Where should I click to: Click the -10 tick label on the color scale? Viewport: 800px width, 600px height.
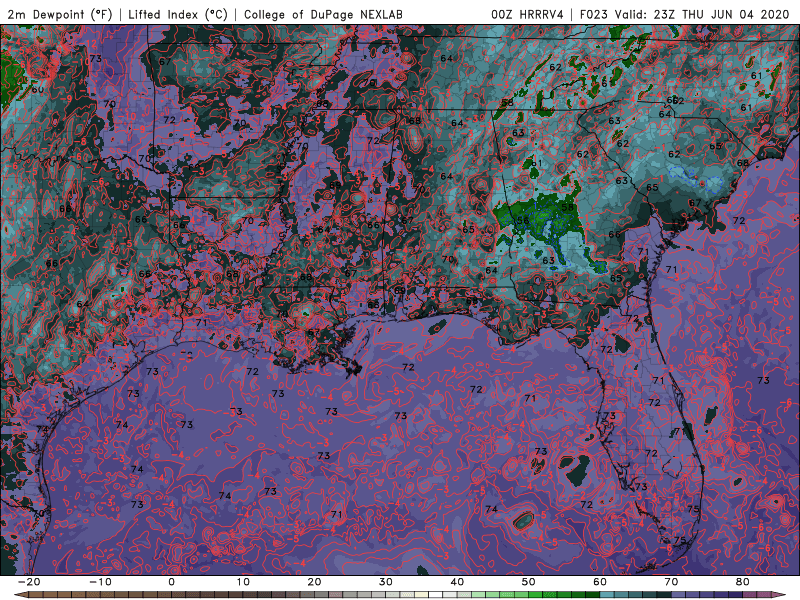pyautogui.click(x=100, y=582)
